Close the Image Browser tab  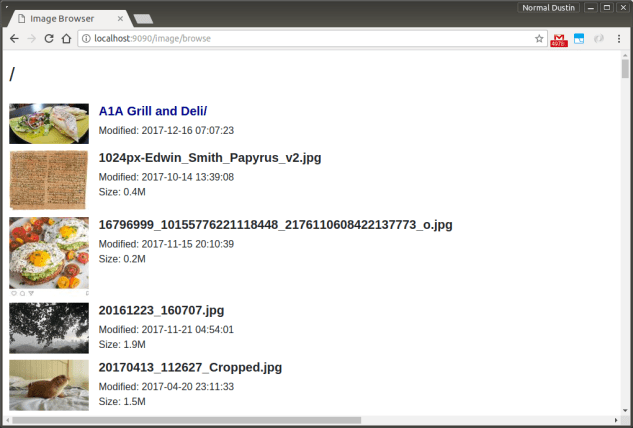120,17
